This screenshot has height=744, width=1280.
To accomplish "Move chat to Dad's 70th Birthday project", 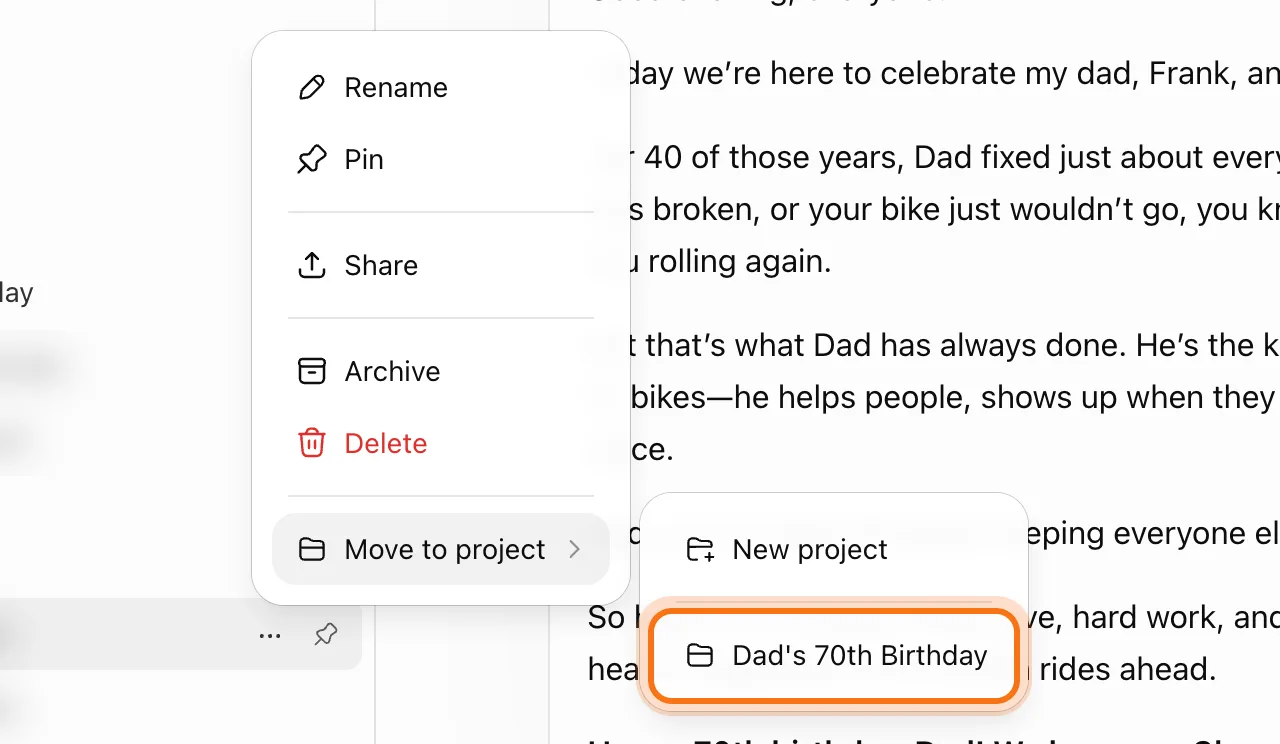I will coord(834,656).
